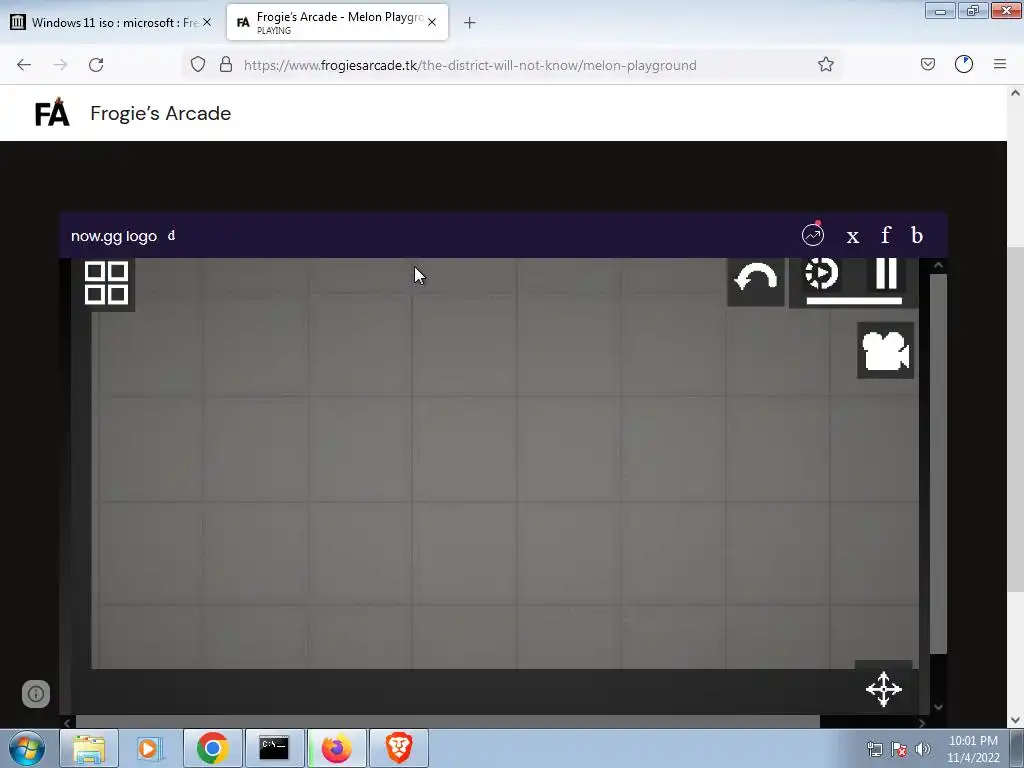Open the item grid menu in game
This screenshot has width=1024, height=768.
point(106,283)
